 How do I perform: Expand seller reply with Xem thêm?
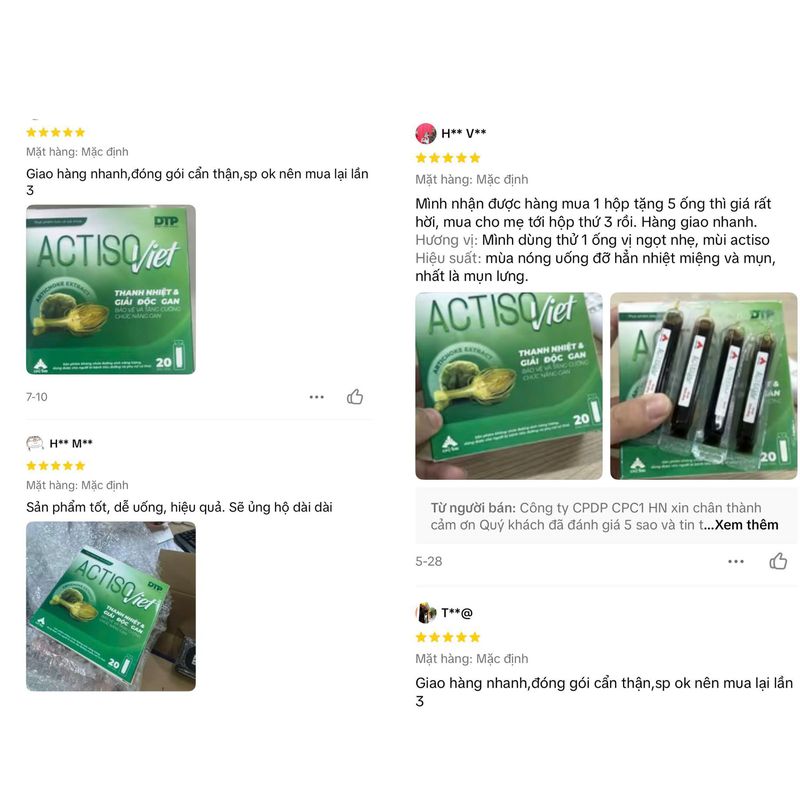(x=746, y=524)
